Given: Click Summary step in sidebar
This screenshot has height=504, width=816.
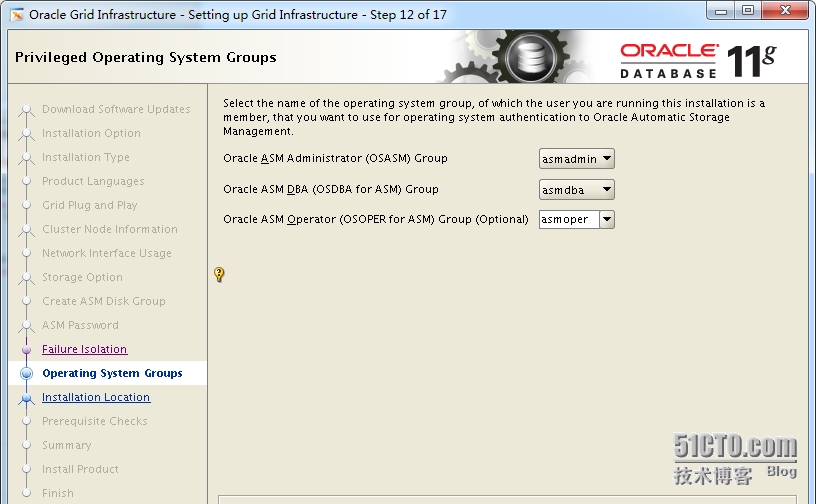Looking at the screenshot, I should coord(67,445).
